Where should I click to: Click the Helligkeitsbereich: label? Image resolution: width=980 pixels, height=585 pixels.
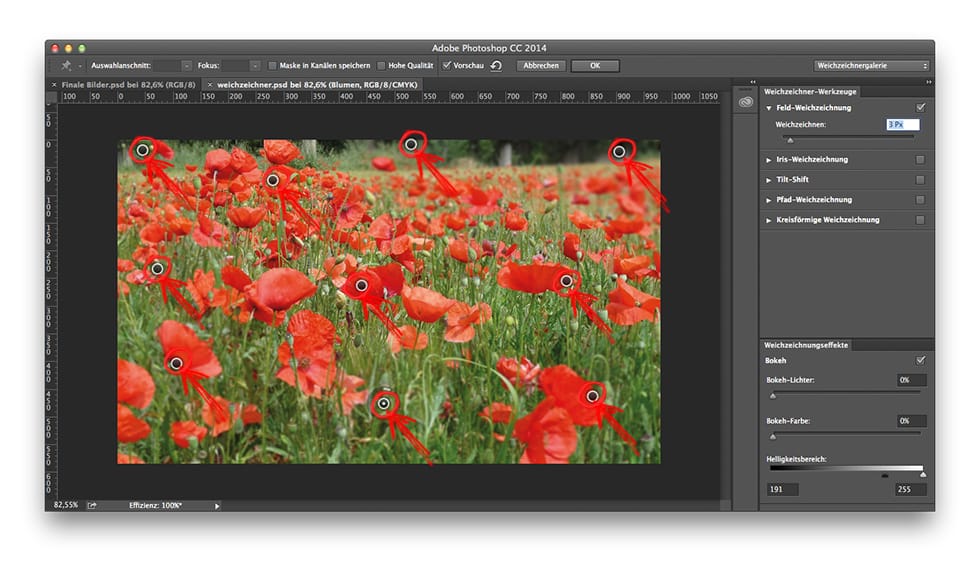pyautogui.click(x=796, y=459)
